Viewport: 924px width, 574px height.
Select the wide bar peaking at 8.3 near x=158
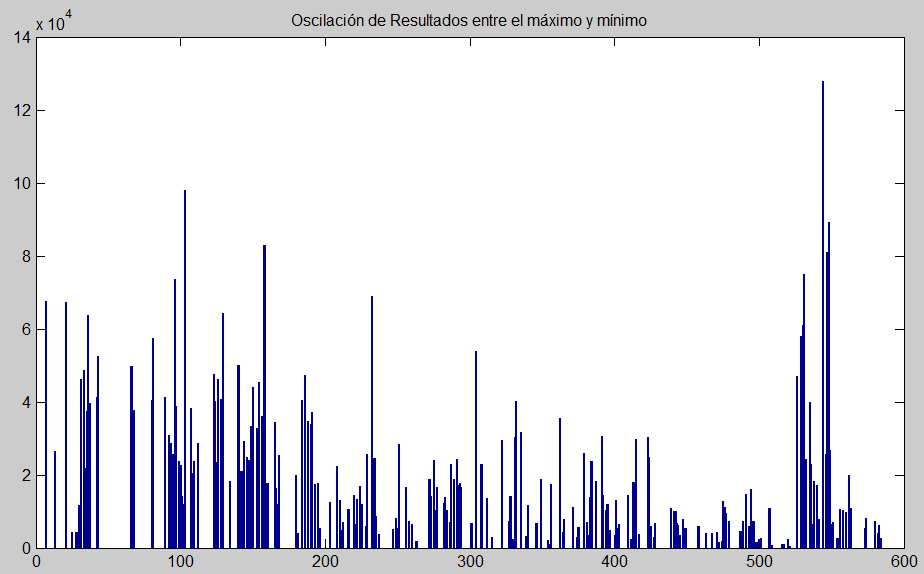[x=265, y=397]
